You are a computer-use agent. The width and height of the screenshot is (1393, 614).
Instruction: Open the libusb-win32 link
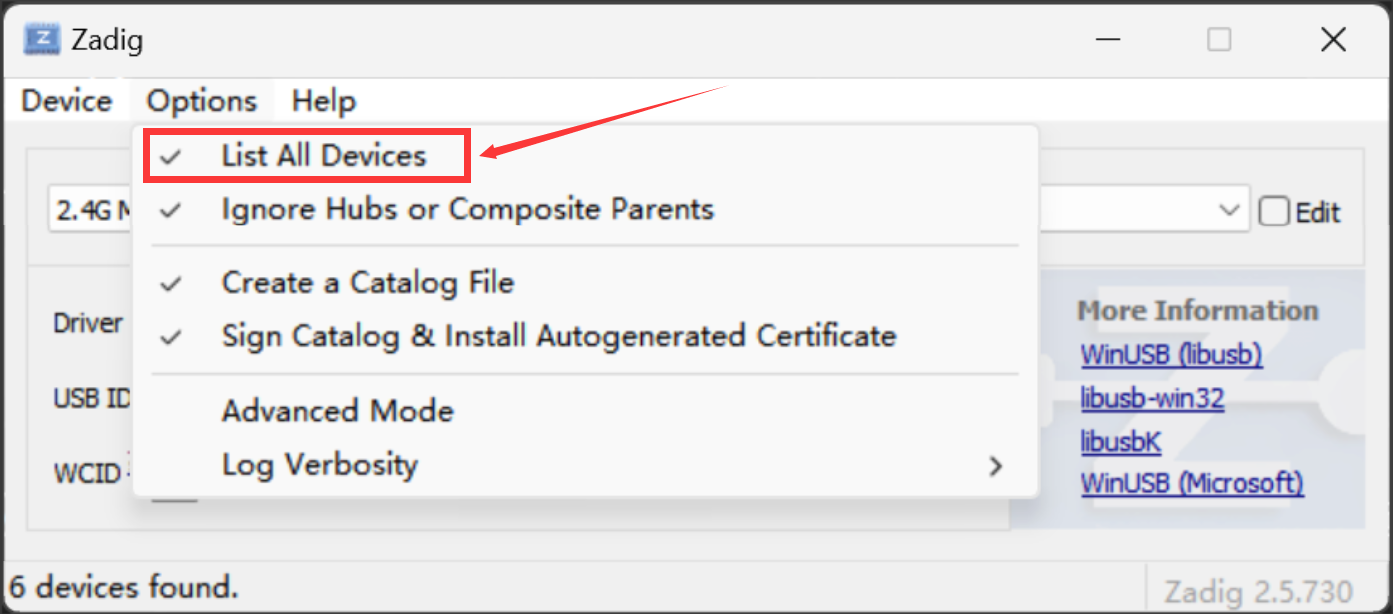click(1152, 399)
